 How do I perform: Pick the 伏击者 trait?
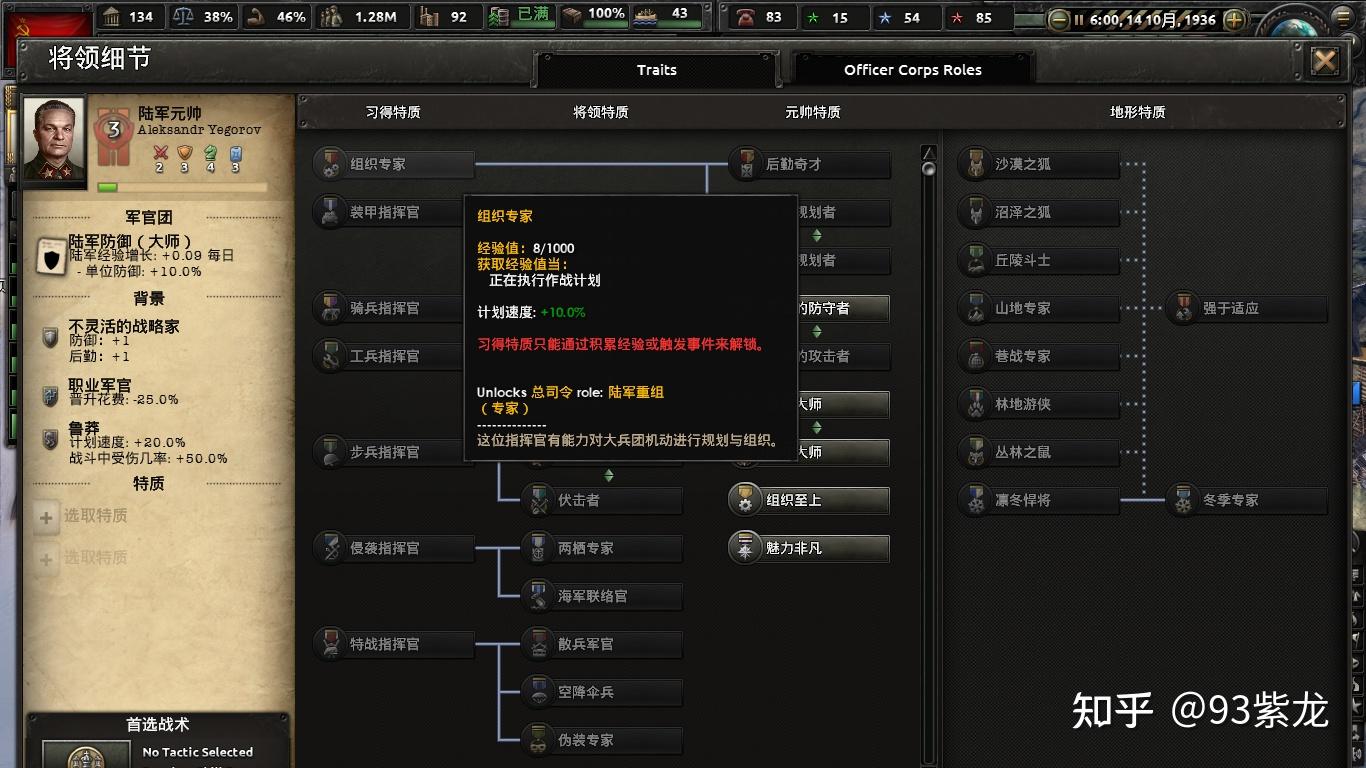tap(602, 500)
